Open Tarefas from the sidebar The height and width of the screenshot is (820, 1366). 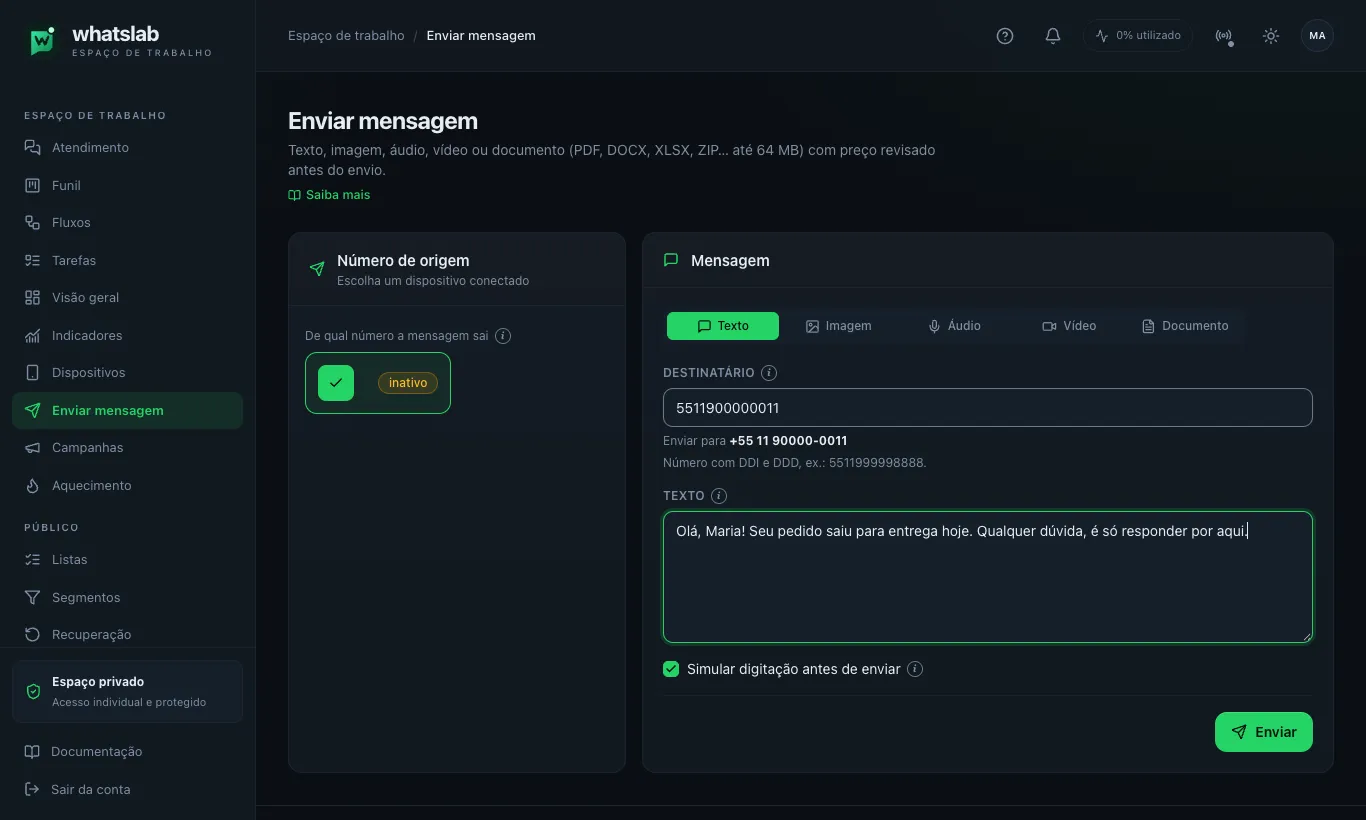(x=127, y=260)
